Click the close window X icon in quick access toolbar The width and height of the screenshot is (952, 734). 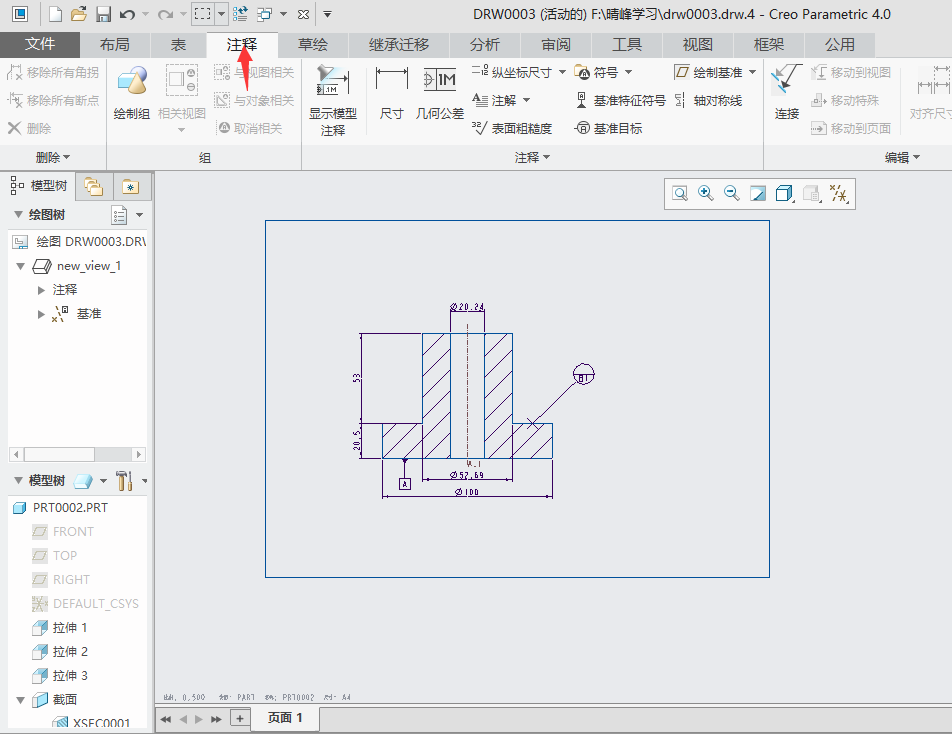(x=304, y=14)
